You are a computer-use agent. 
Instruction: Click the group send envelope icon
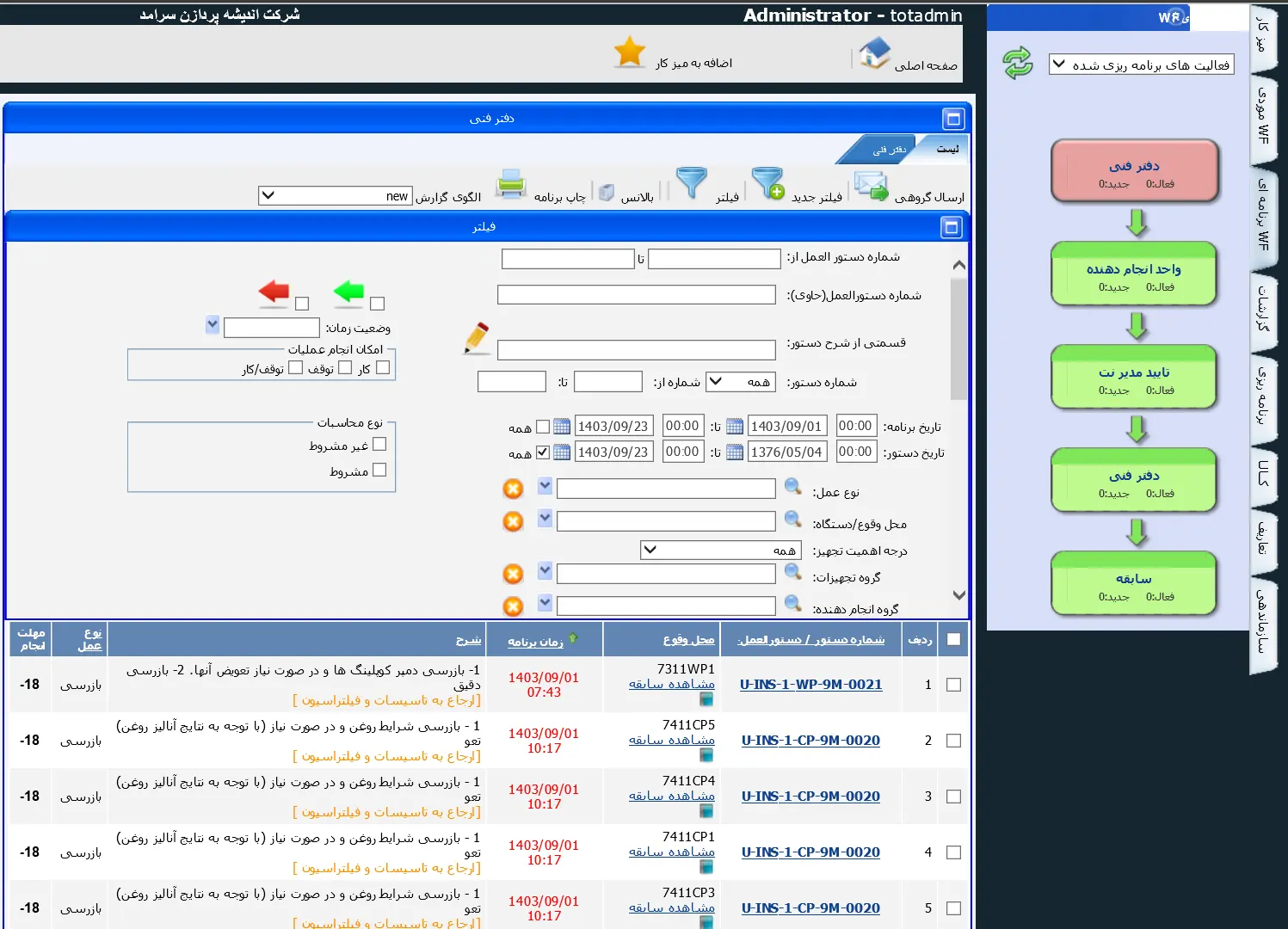pyautogui.click(x=871, y=186)
